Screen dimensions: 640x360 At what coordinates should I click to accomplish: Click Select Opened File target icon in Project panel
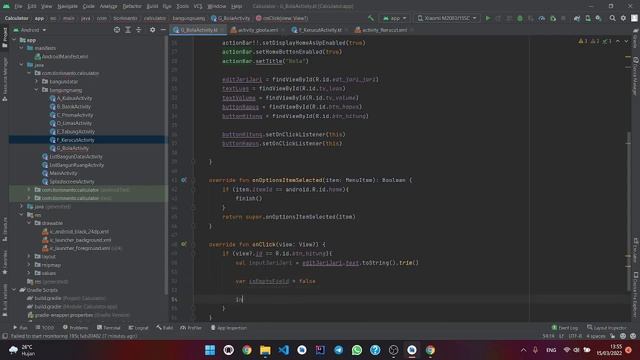(117, 30)
